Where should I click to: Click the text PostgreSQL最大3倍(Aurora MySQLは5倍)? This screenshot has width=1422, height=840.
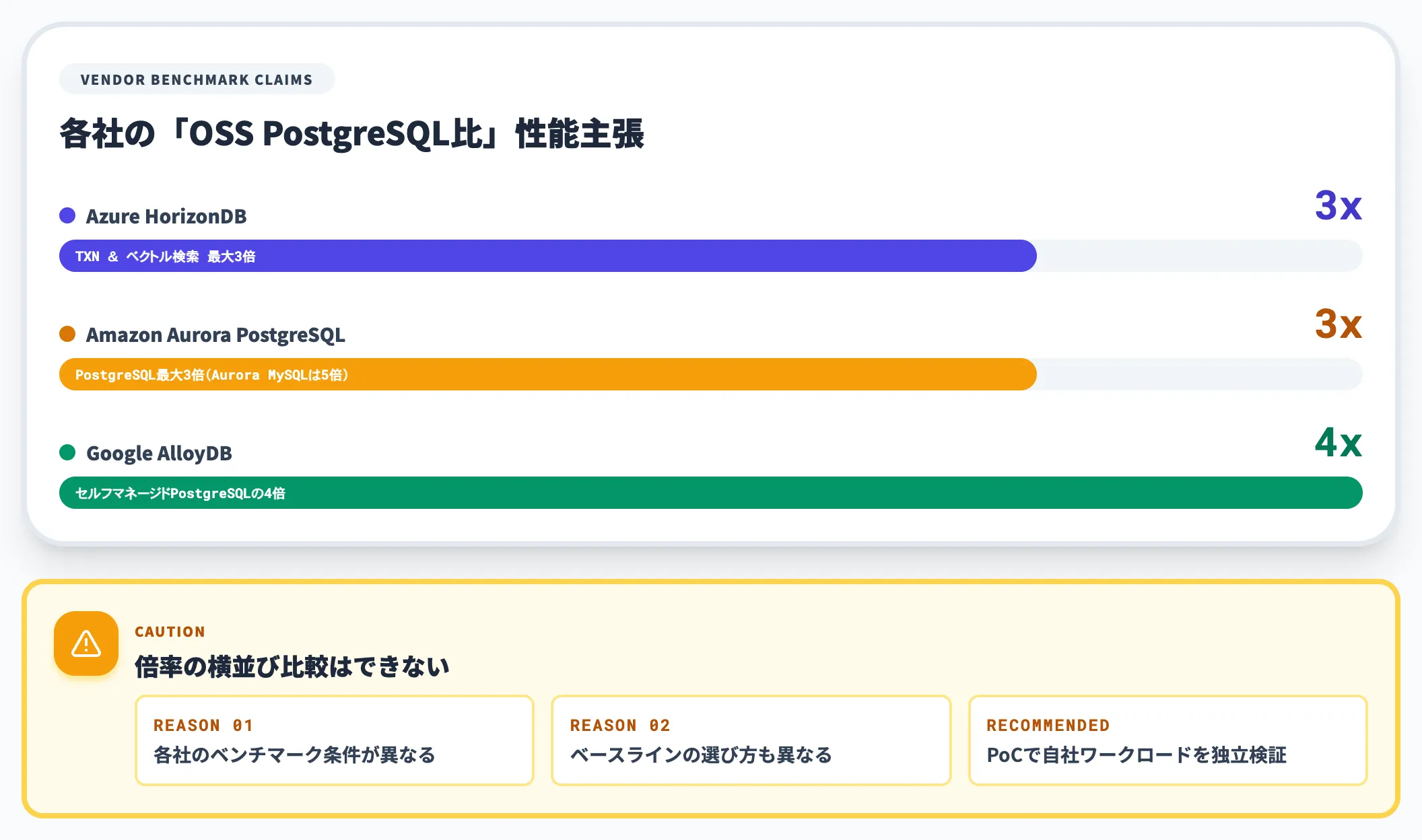point(211,375)
